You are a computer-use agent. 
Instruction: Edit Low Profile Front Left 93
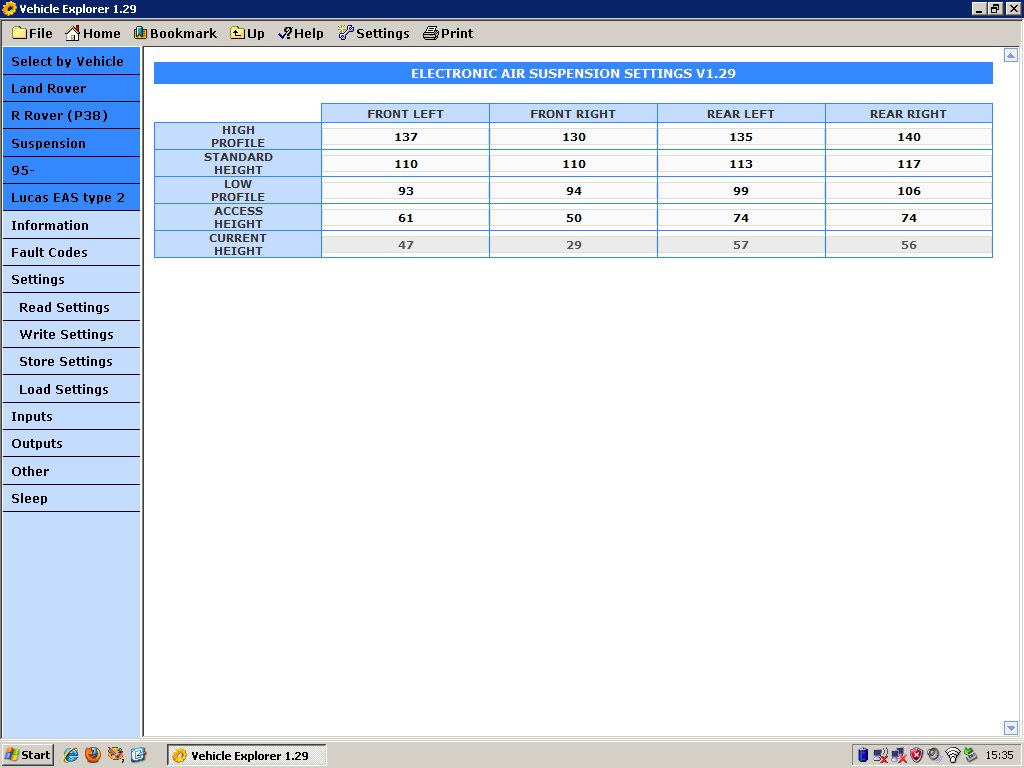tap(406, 191)
